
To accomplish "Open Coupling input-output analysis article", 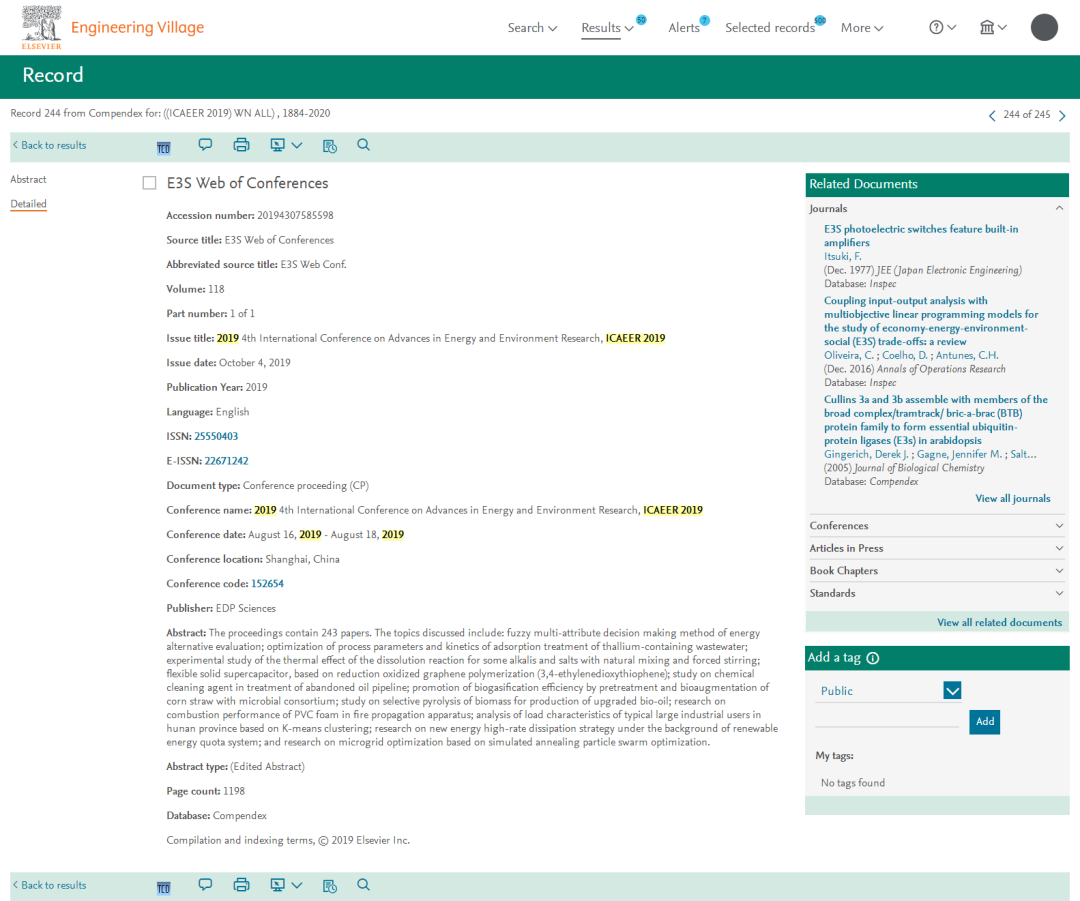I will [931, 321].
